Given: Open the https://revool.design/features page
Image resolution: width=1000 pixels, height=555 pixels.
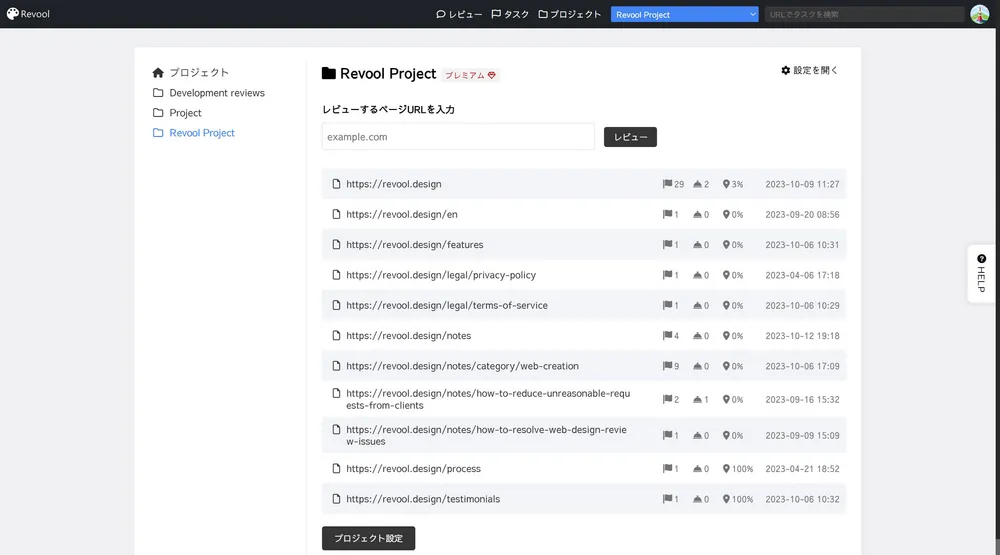Looking at the screenshot, I should point(415,245).
